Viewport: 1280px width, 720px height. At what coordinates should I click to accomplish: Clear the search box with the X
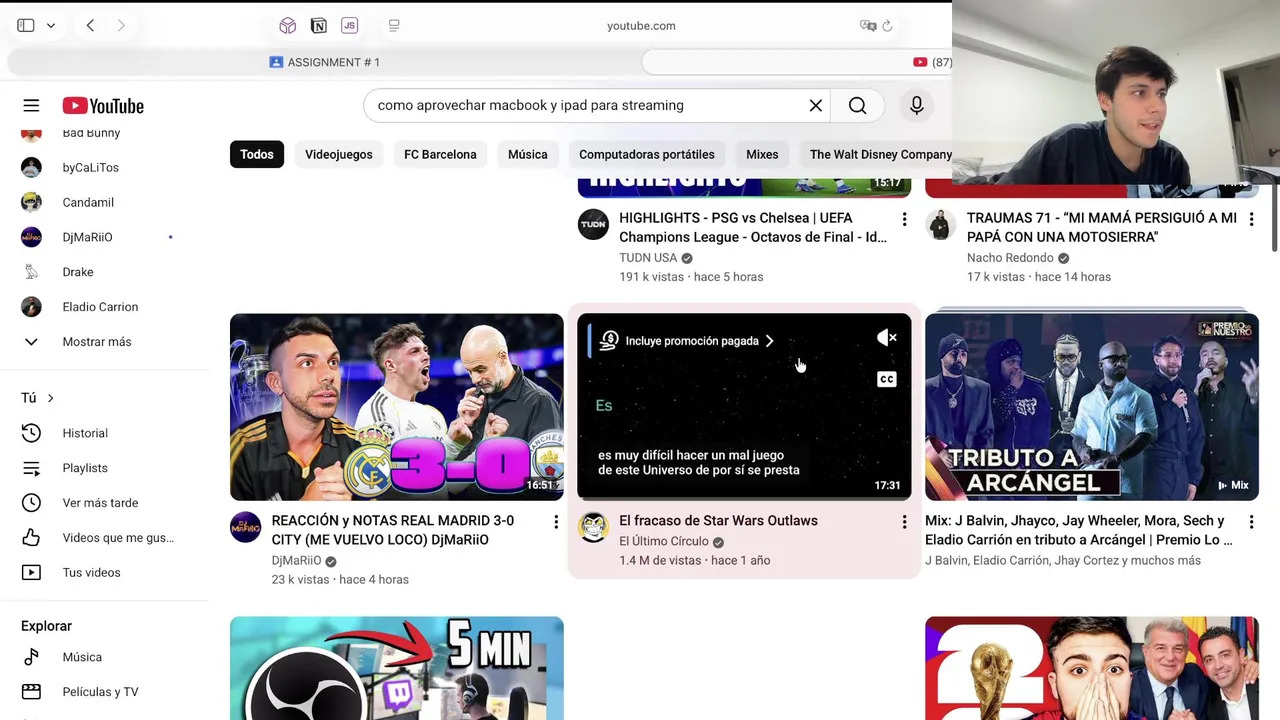click(816, 106)
